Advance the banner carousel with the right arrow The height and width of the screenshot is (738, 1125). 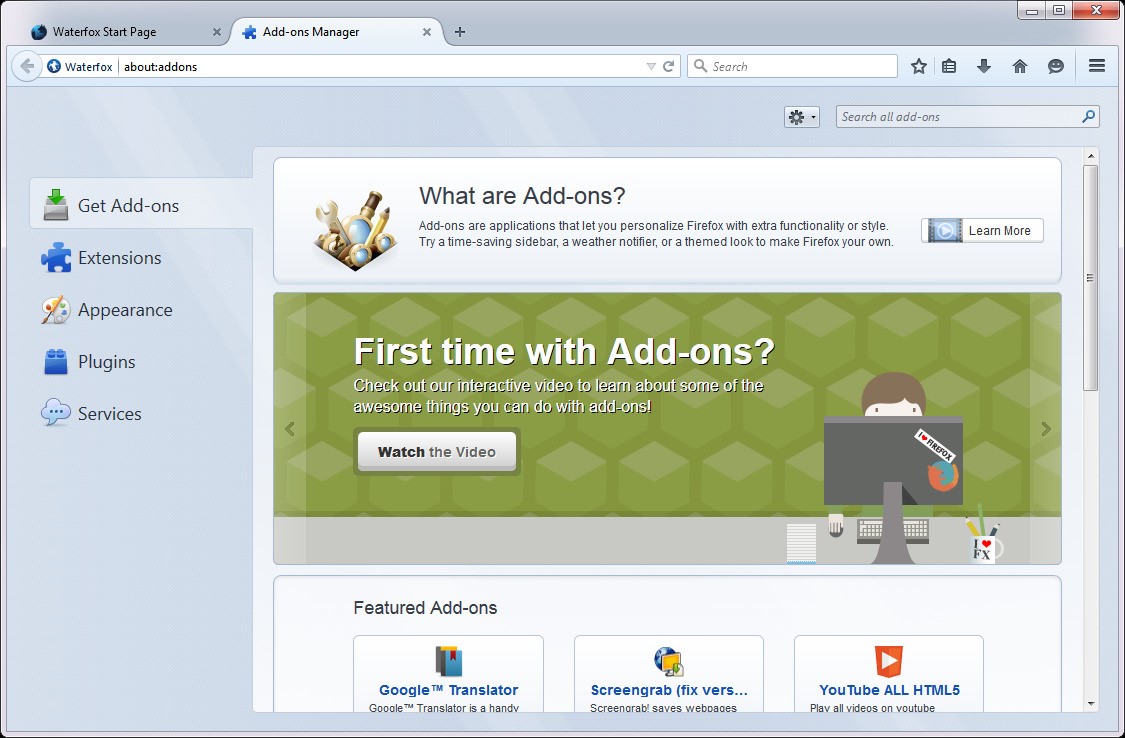click(1046, 428)
